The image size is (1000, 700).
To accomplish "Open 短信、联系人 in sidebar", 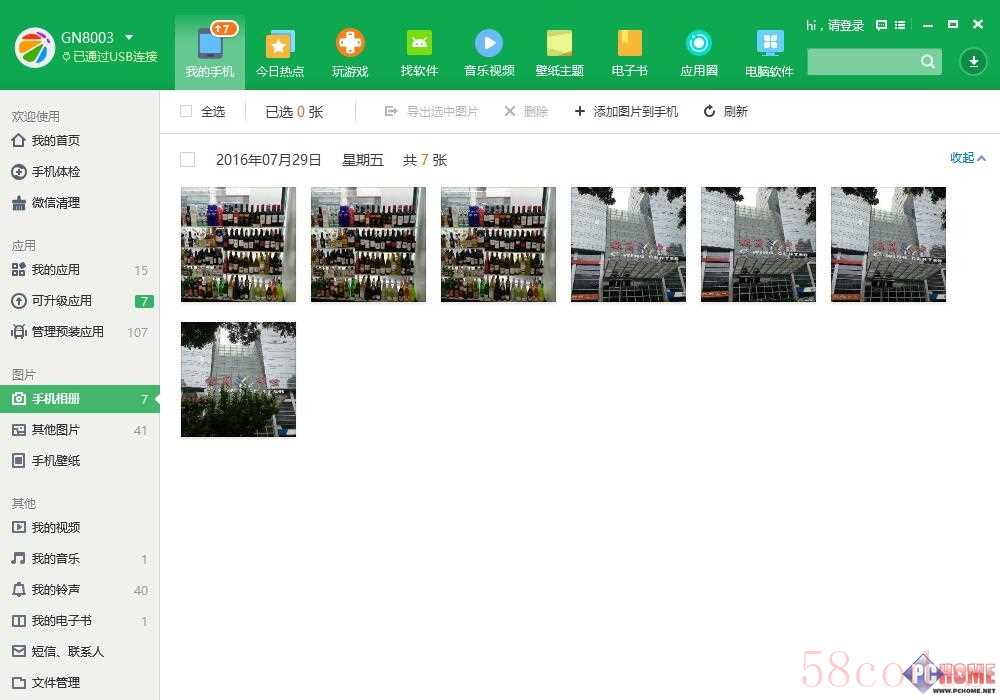I will tap(80, 652).
